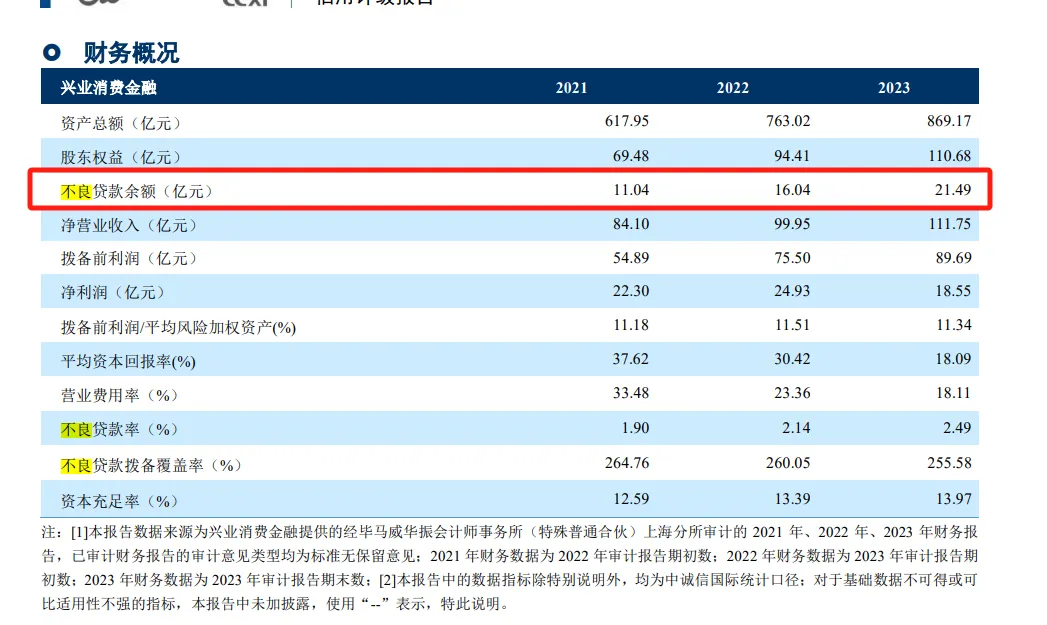Click the 869.17 total assets value
1047x625 pixels.
949,121
